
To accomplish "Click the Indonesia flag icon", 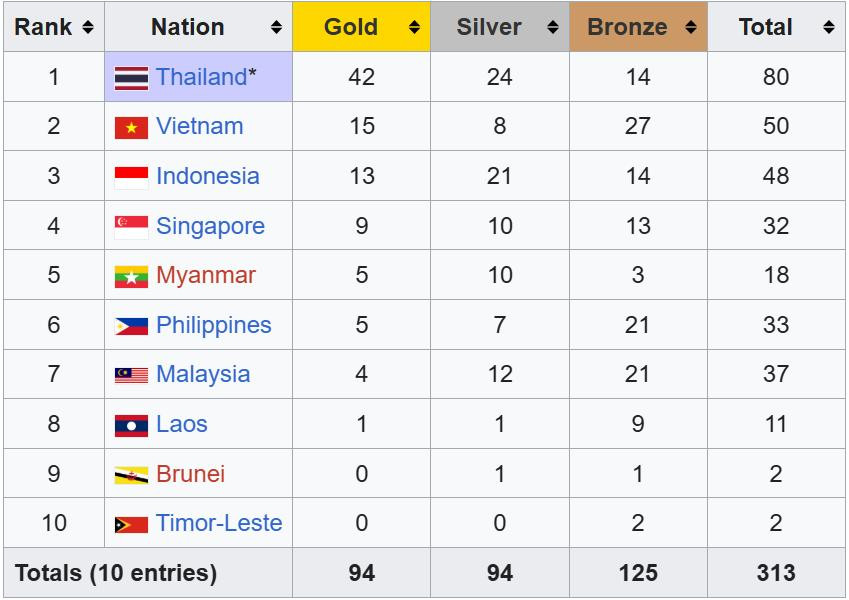I will click(x=131, y=177).
